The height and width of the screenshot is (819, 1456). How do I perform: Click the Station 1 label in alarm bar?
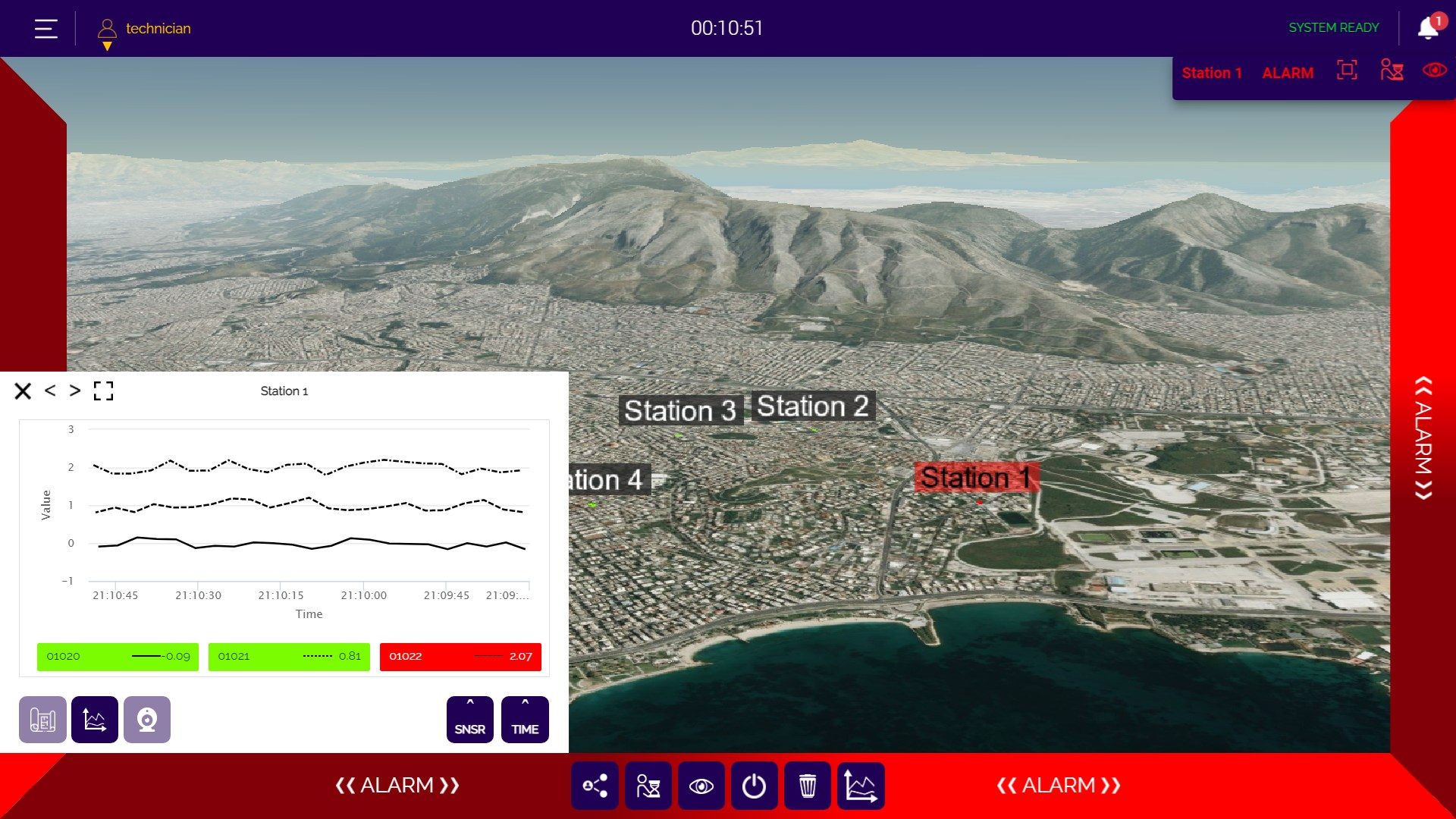[x=1212, y=73]
